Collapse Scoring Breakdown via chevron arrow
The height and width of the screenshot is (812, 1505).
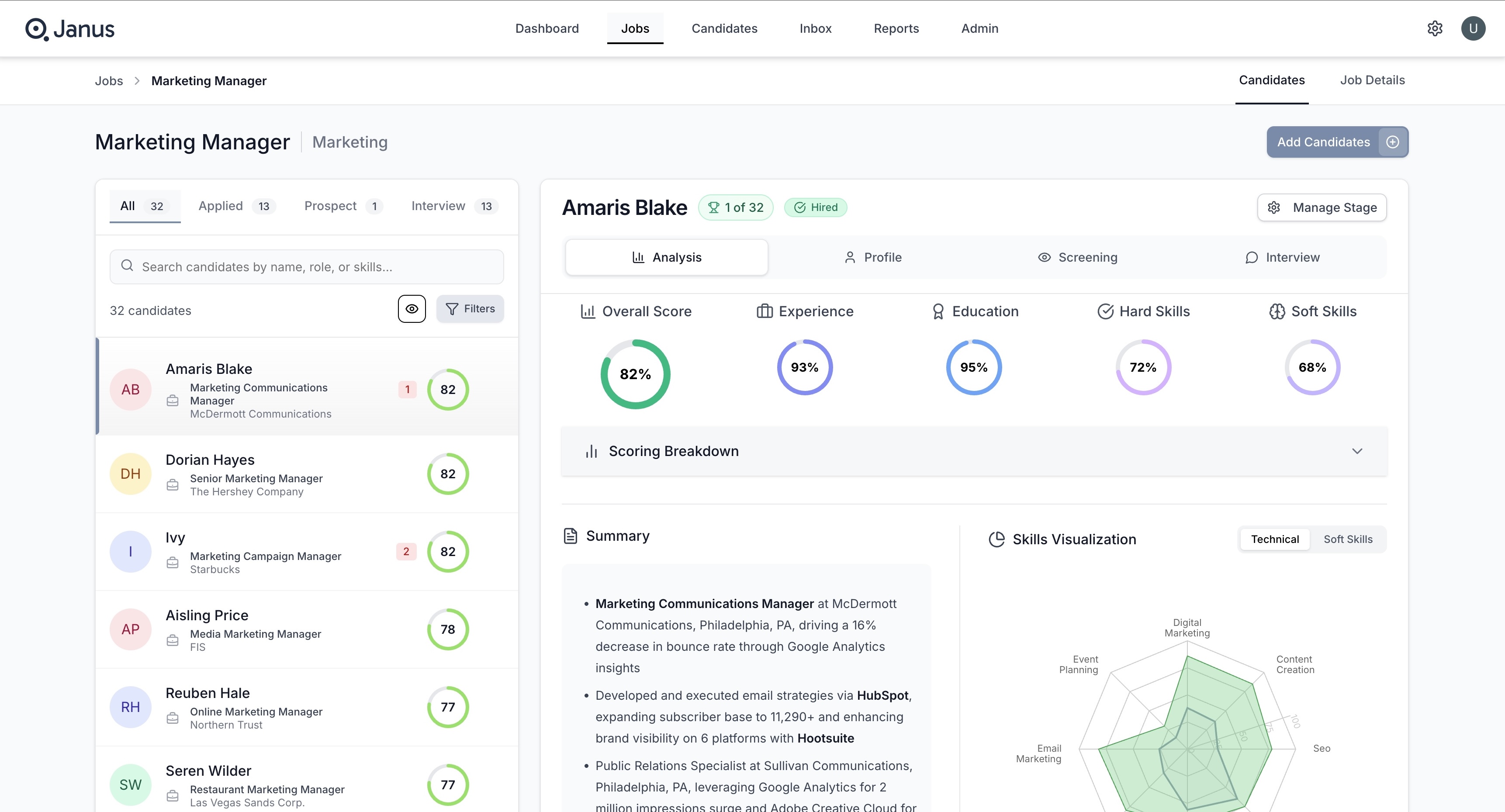click(1358, 450)
